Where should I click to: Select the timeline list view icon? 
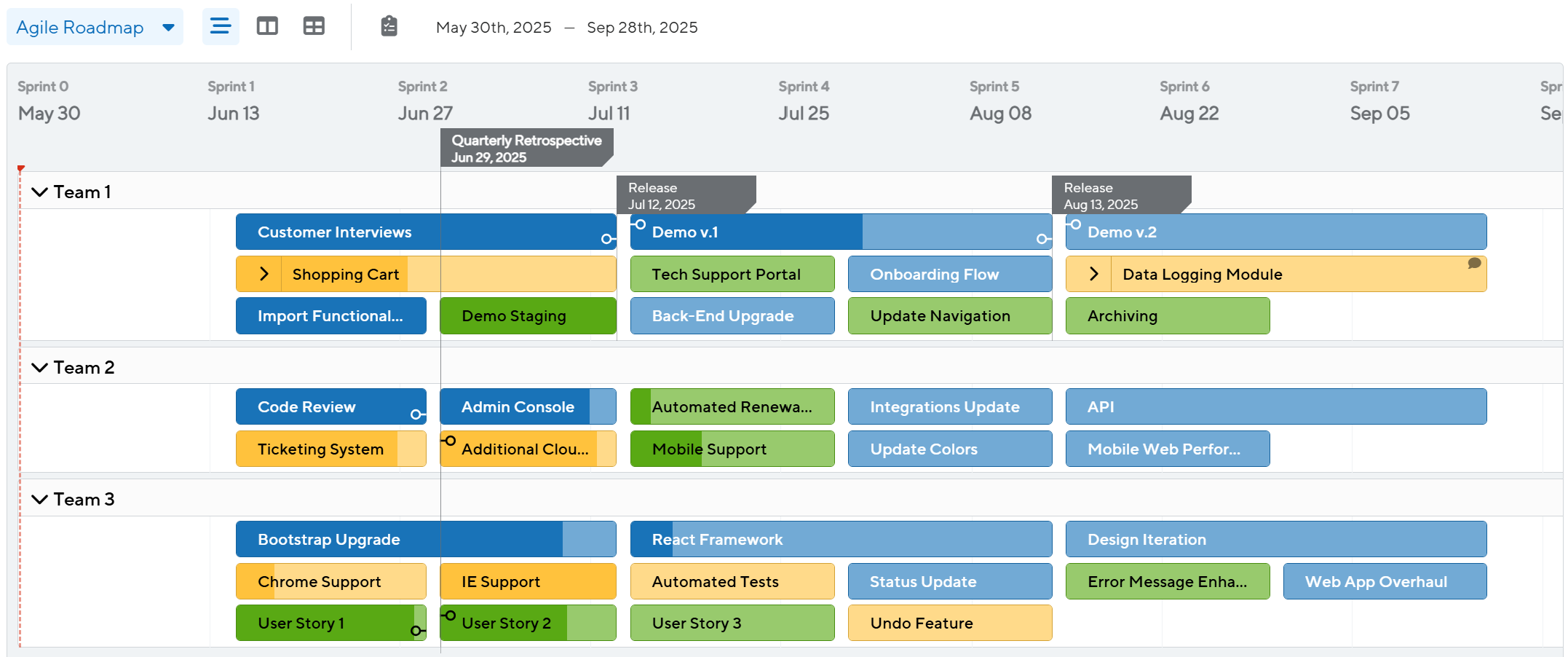[221, 27]
